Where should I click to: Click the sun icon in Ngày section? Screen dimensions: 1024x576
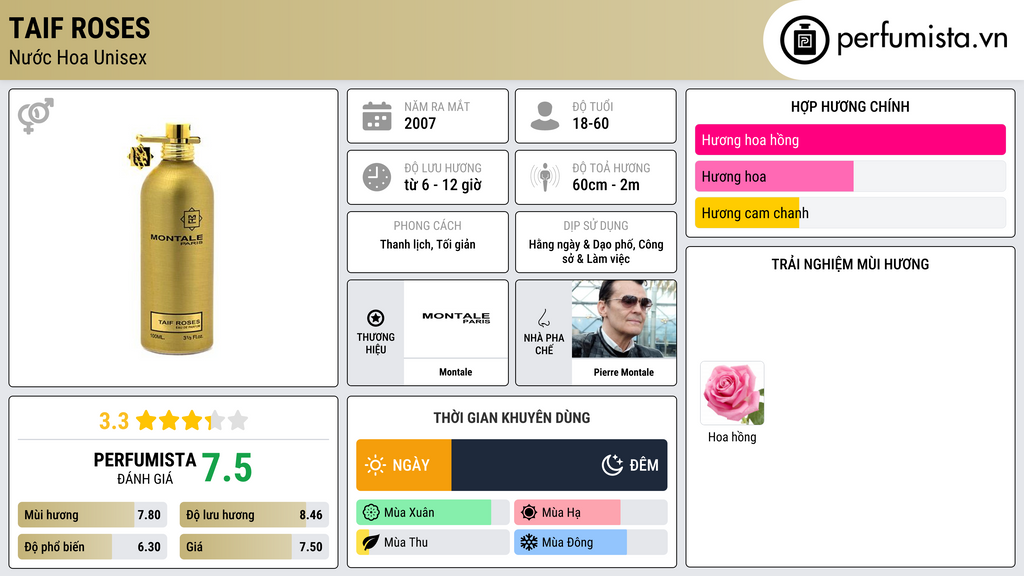pyautogui.click(x=375, y=465)
